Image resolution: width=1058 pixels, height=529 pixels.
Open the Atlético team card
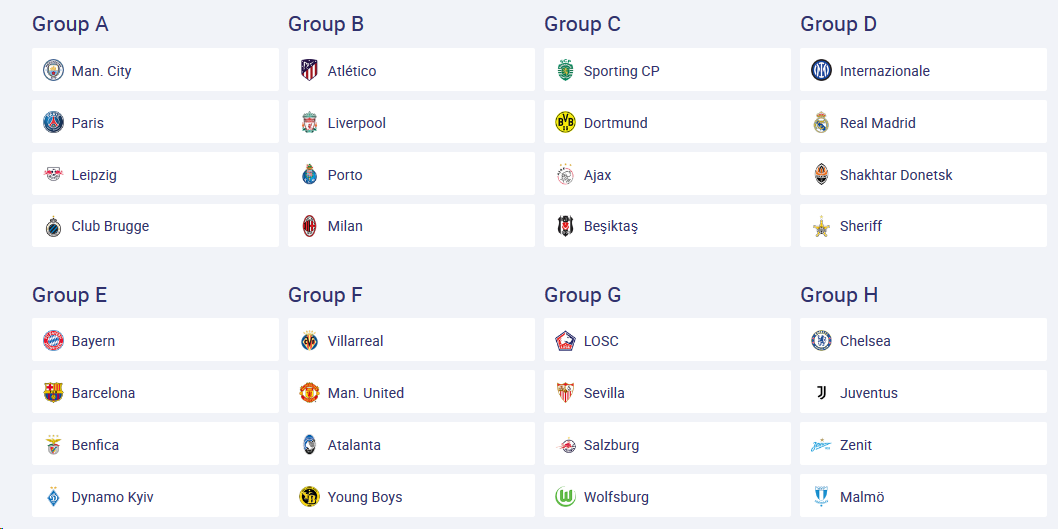coord(411,70)
